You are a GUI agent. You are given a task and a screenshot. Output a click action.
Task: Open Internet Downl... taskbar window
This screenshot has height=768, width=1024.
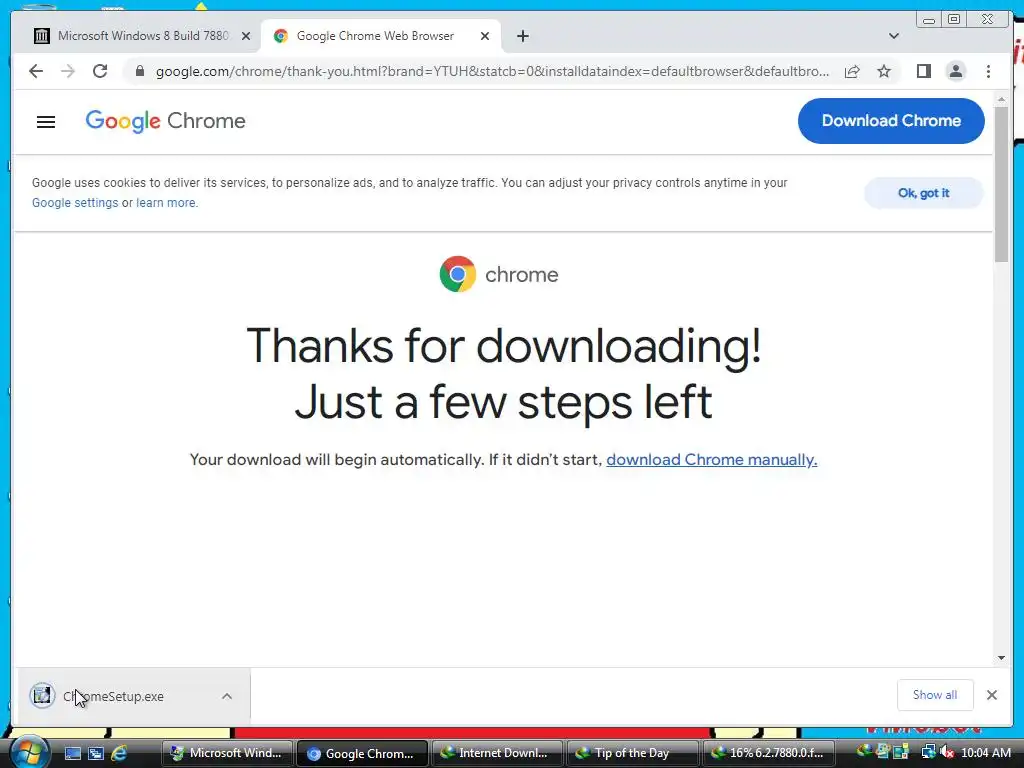coord(496,753)
